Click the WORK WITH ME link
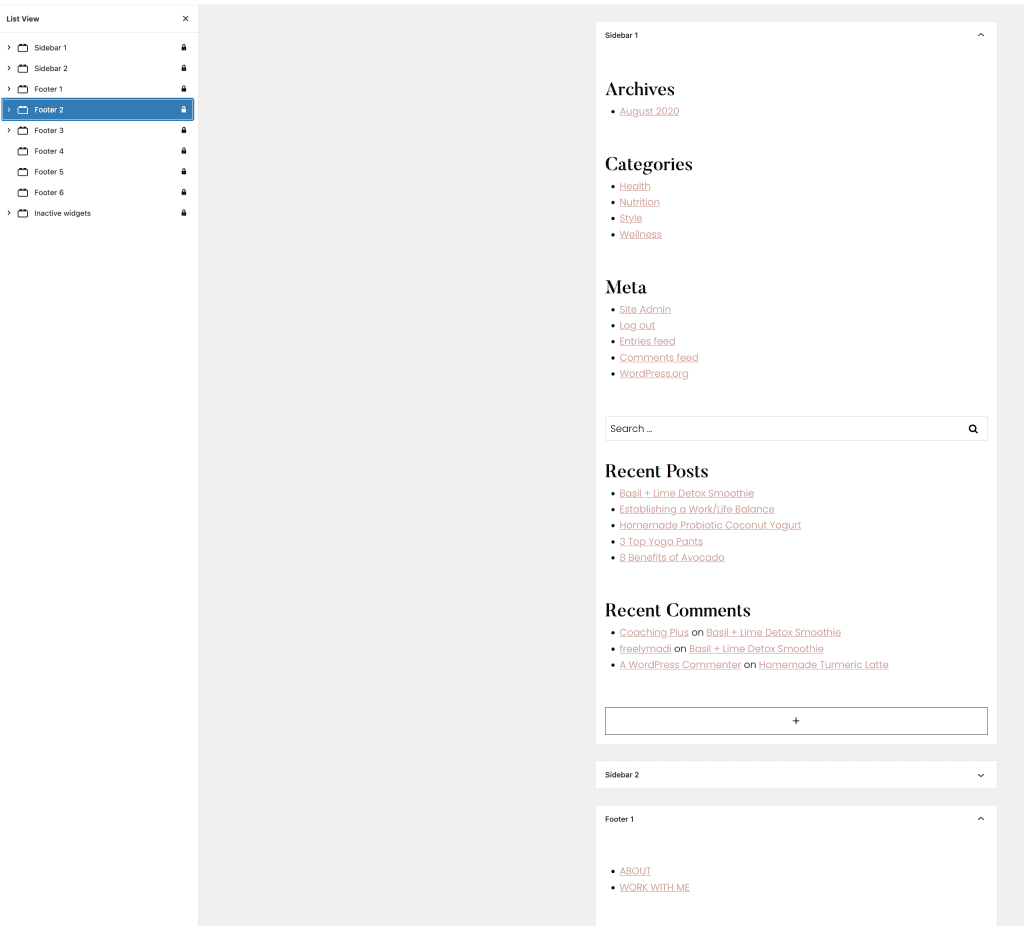1024x926 pixels. point(654,887)
